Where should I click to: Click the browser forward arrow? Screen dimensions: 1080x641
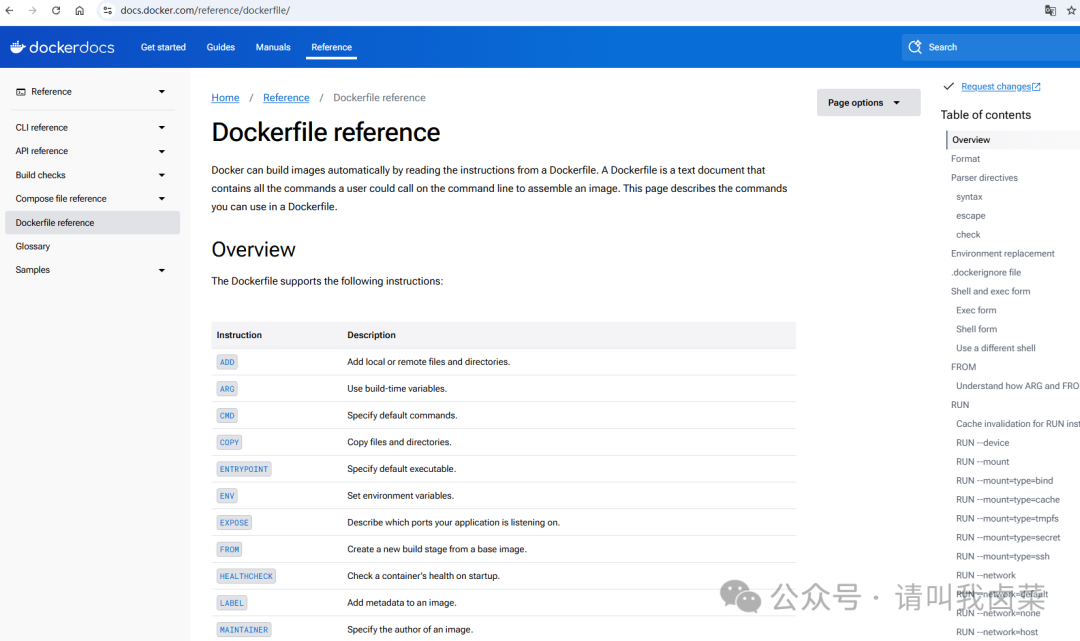(33, 10)
